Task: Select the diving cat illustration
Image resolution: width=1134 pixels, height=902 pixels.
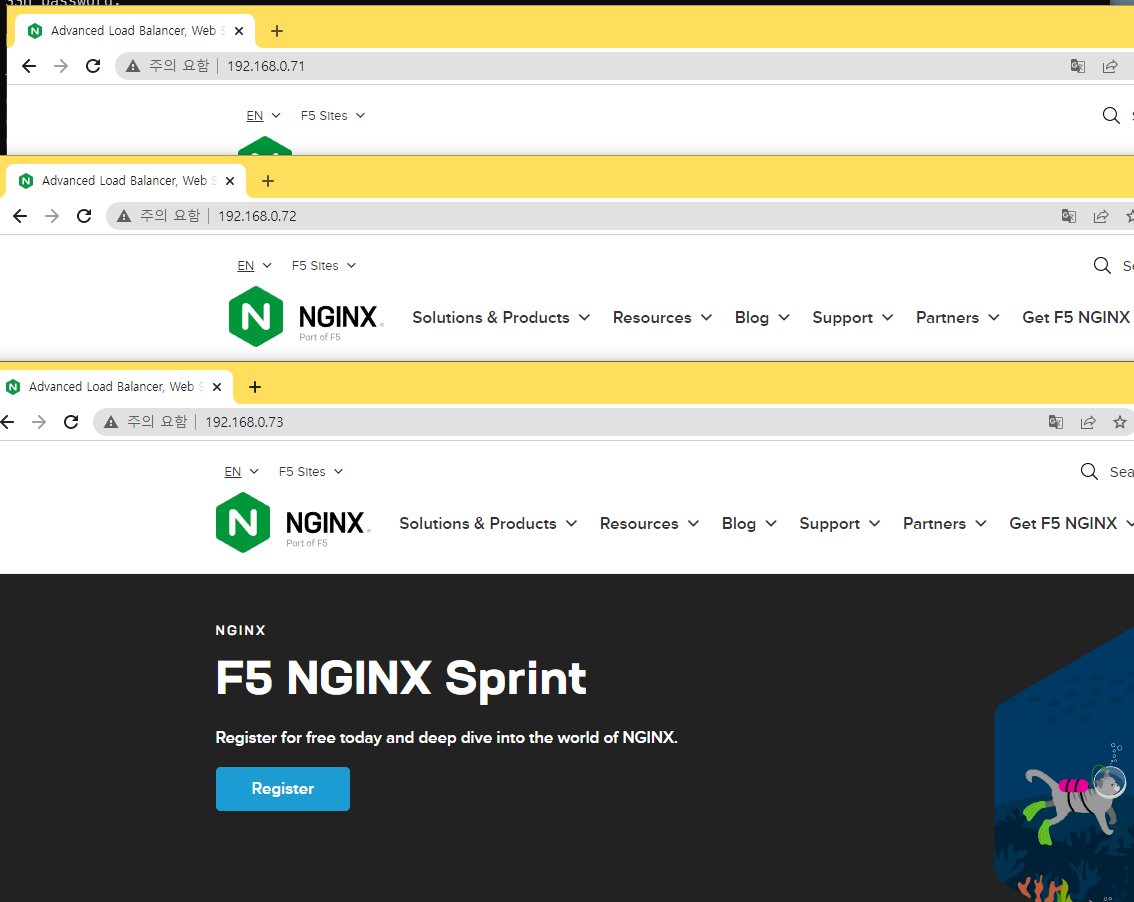Action: pyautogui.click(x=1065, y=765)
